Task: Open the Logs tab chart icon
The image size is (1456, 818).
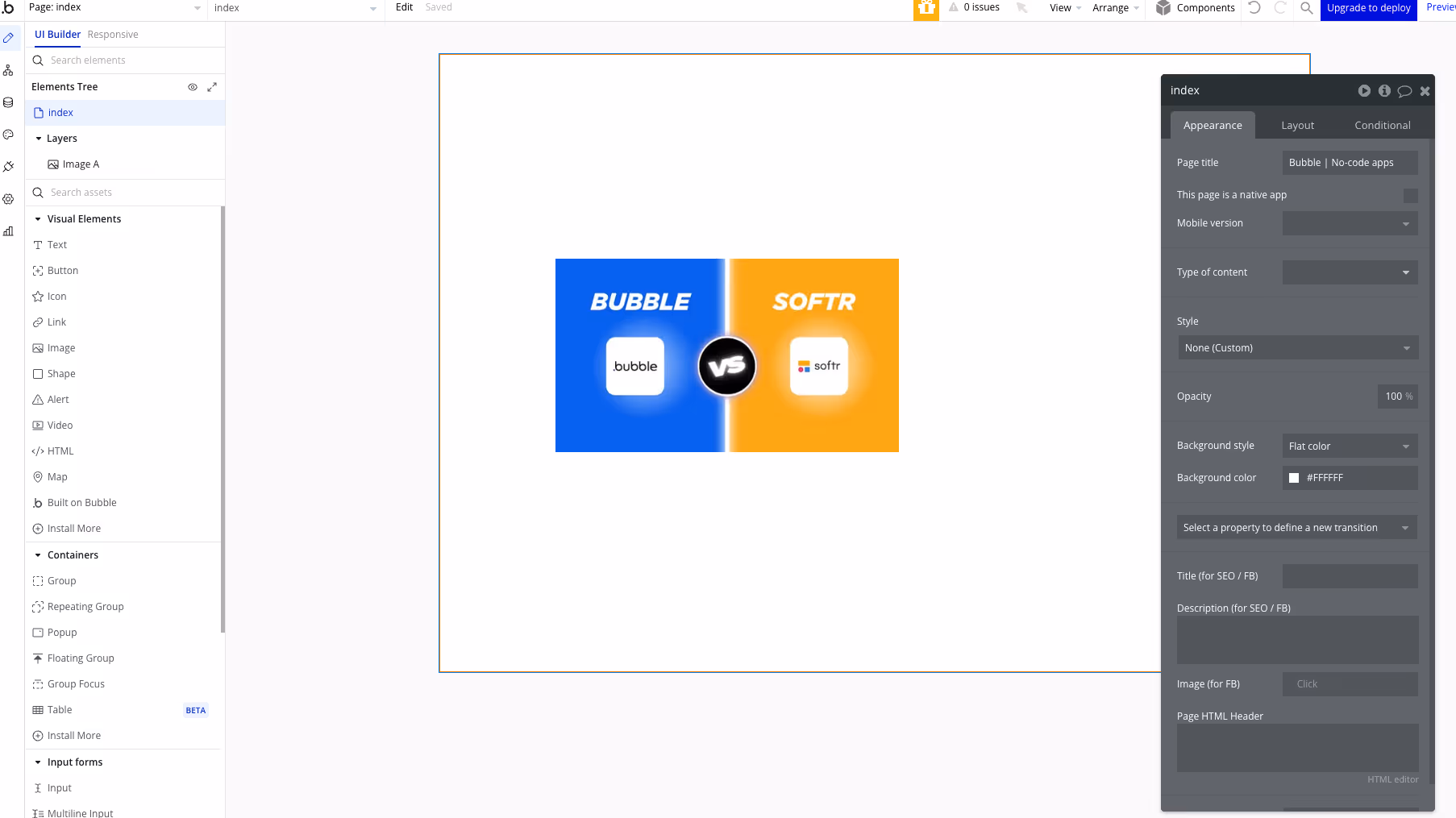Action: pos(8,231)
